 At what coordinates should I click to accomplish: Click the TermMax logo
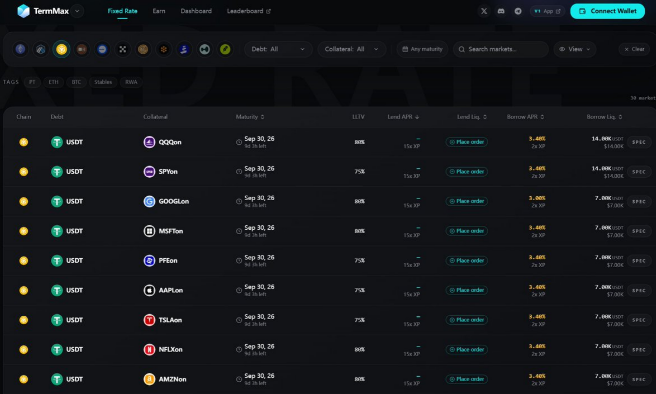coord(43,11)
